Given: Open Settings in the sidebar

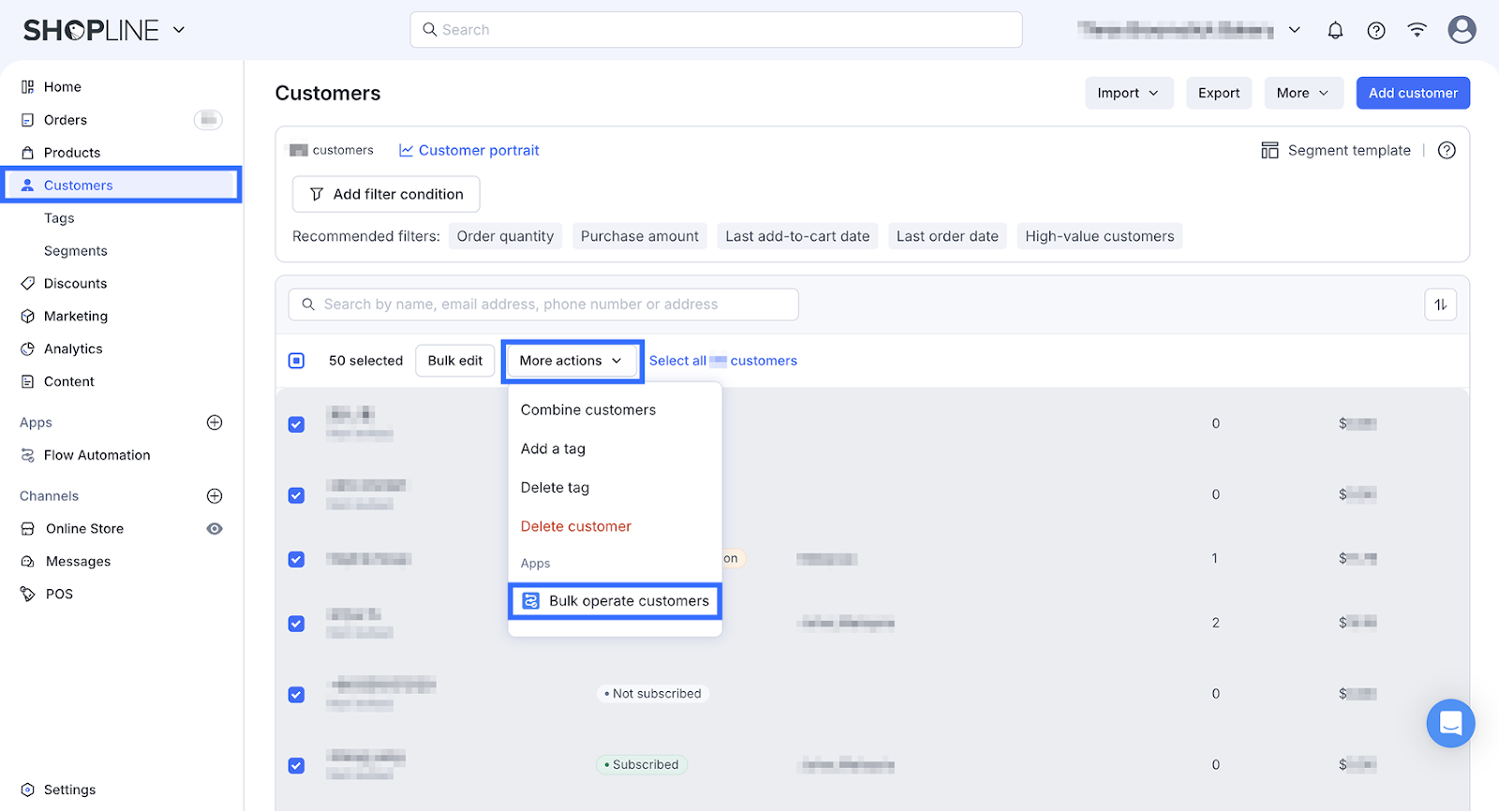Looking at the screenshot, I should [69, 790].
